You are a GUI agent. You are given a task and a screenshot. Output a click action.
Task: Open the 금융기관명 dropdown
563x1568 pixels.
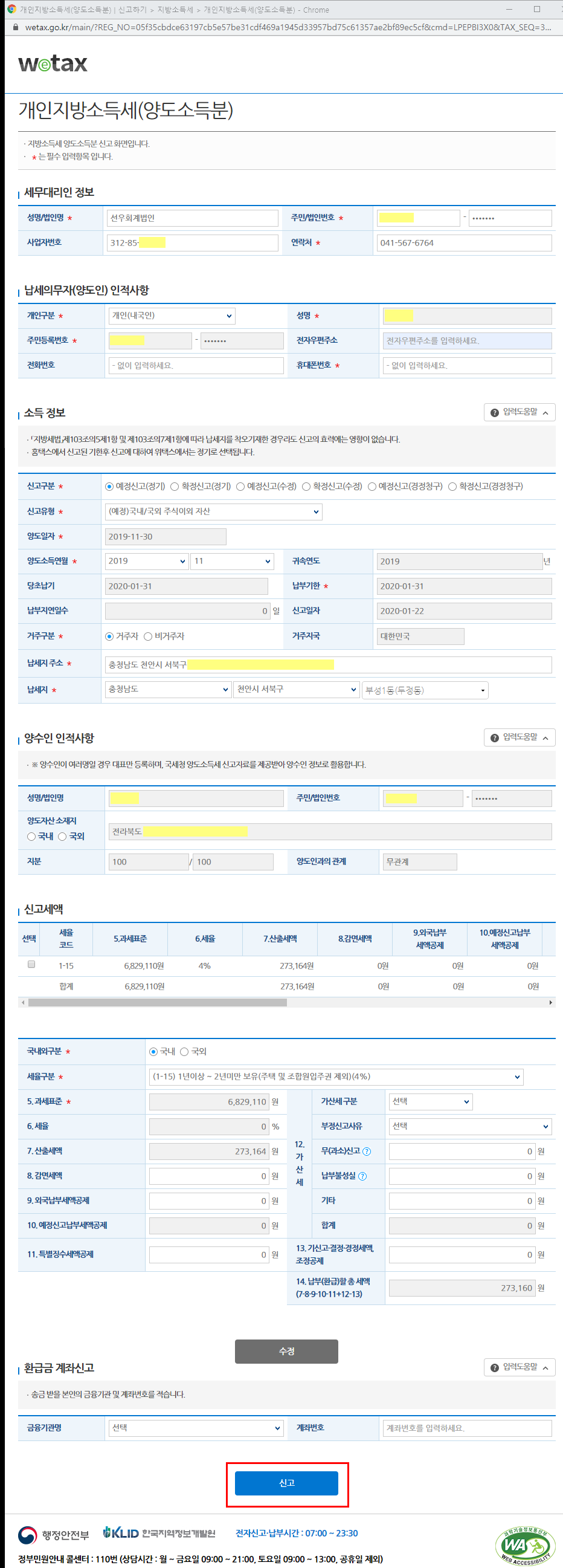196,1428
